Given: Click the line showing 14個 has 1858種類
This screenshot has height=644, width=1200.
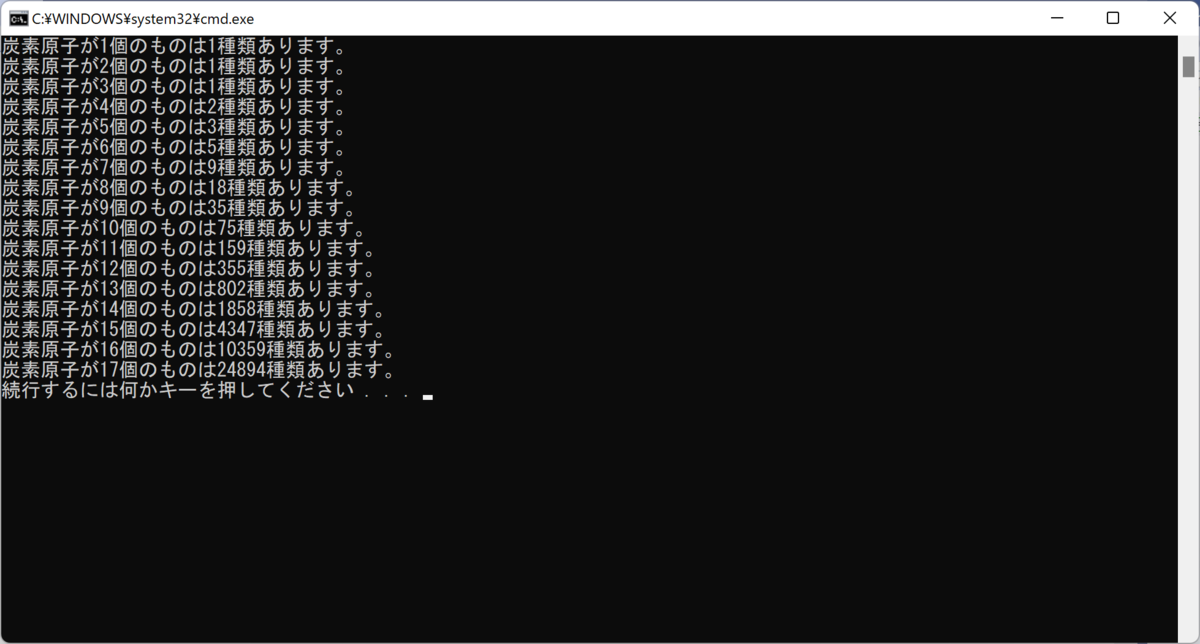Looking at the screenshot, I should pyautogui.click(x=194, y=309).
